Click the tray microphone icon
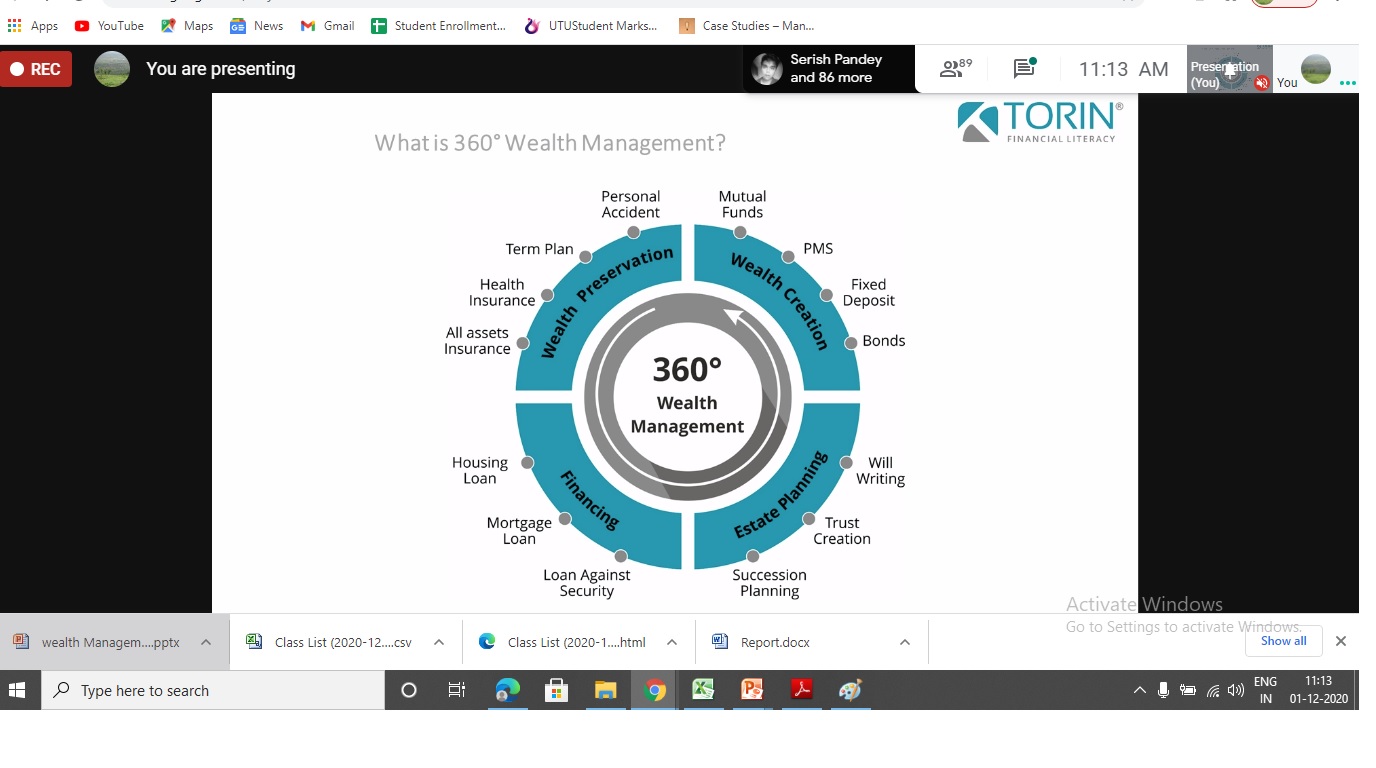The image size is (1376, 768). point(1163,690)
